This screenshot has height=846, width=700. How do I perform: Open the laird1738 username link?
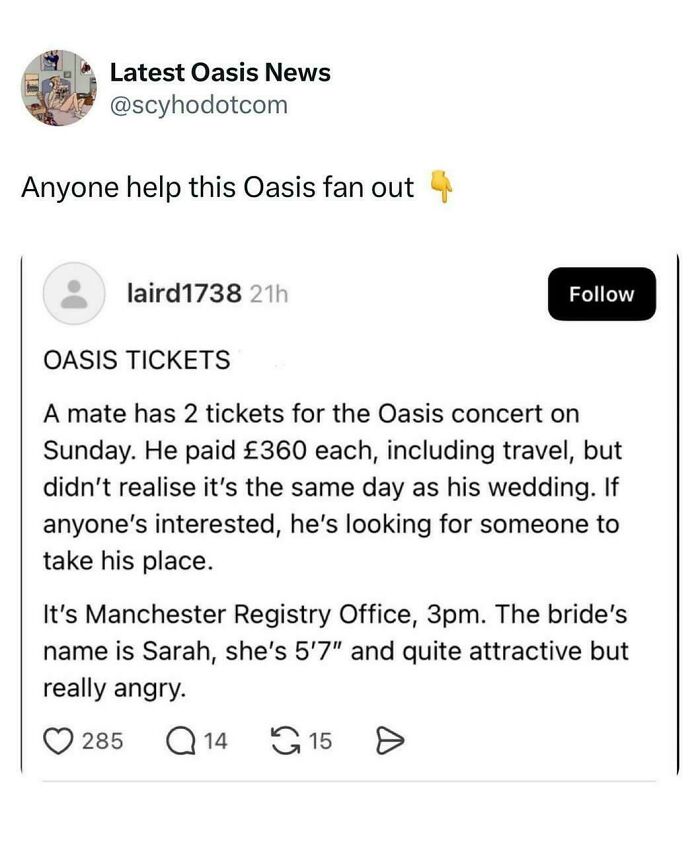(185, 294)
